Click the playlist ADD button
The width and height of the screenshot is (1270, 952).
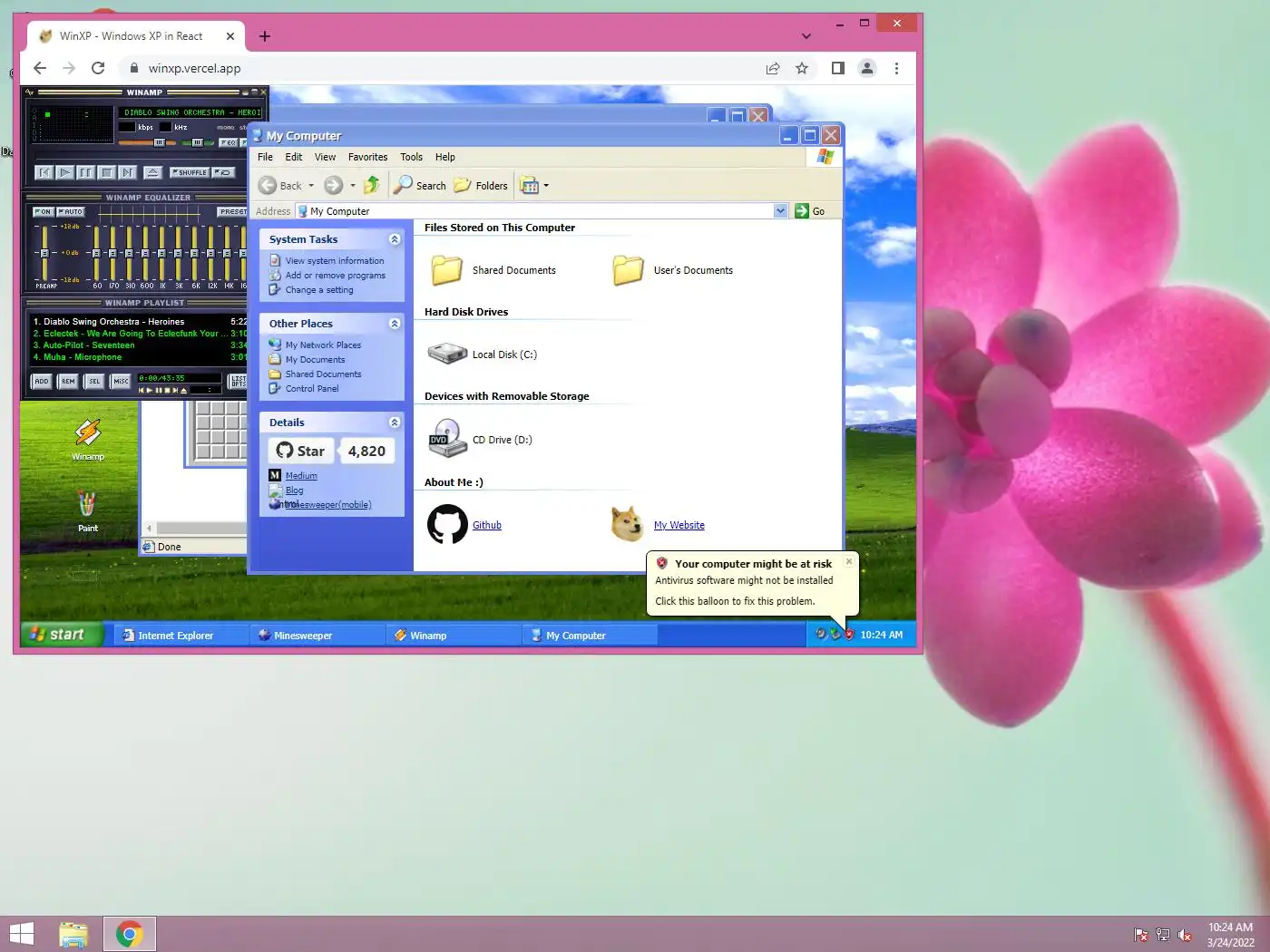(42, 381)
